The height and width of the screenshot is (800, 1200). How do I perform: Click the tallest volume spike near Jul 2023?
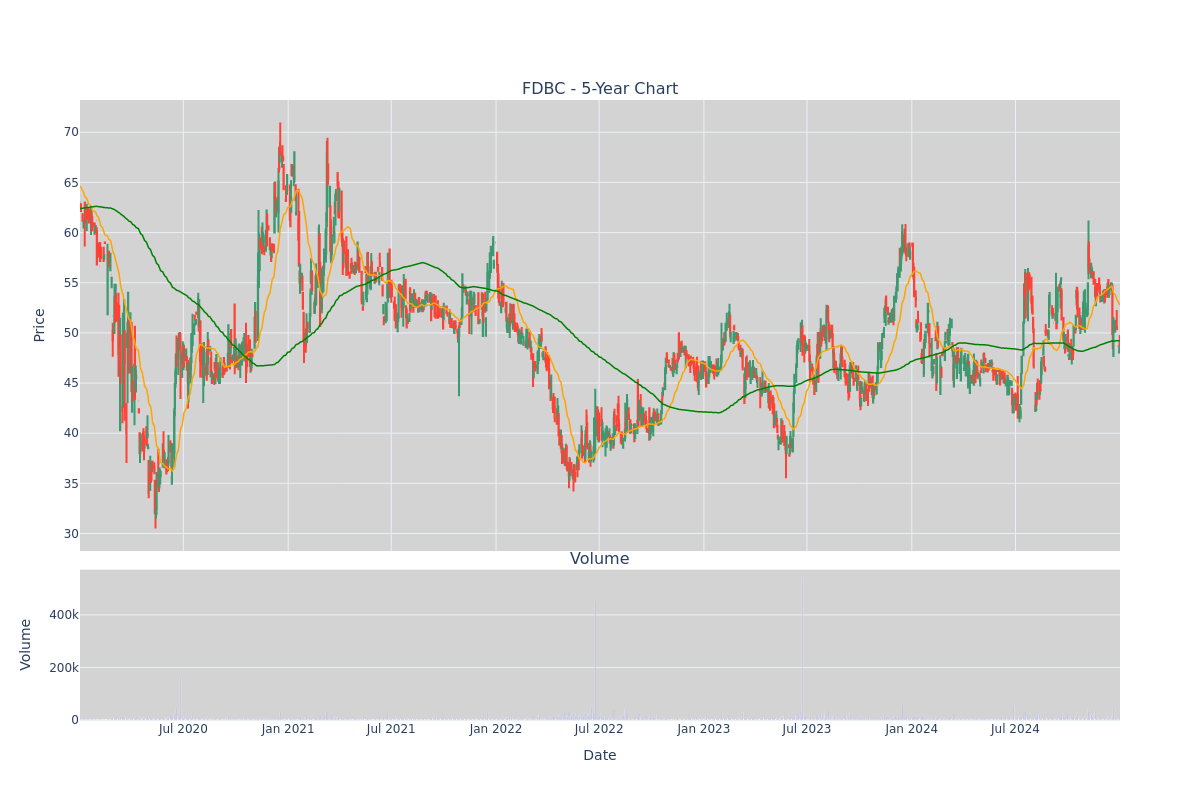802,650
